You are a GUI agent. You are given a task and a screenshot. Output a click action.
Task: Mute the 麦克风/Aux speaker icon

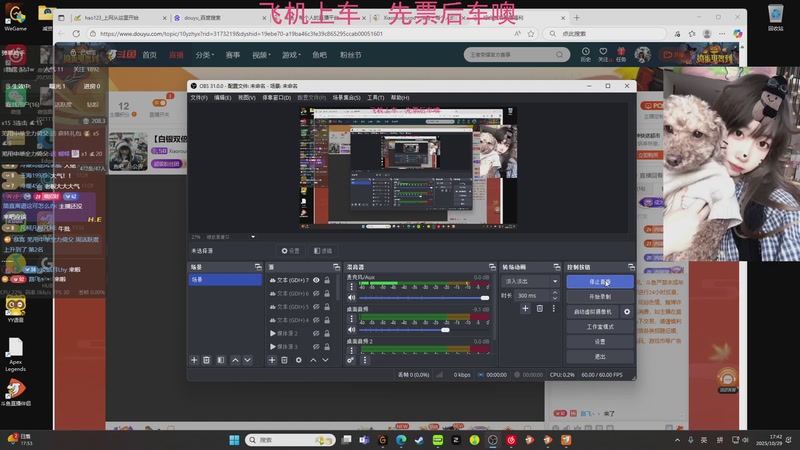352,297
